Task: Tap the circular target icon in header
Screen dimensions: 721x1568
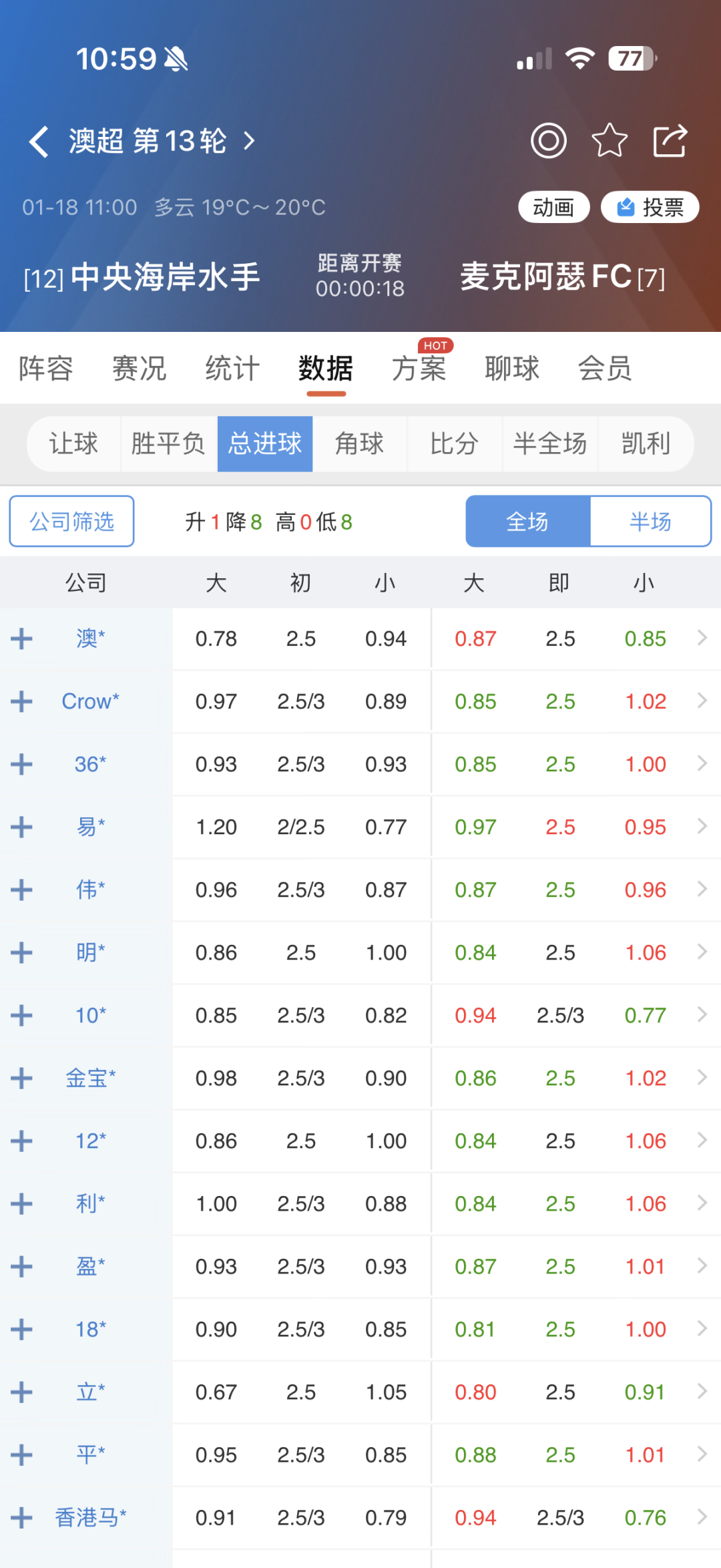Action: 548,141
